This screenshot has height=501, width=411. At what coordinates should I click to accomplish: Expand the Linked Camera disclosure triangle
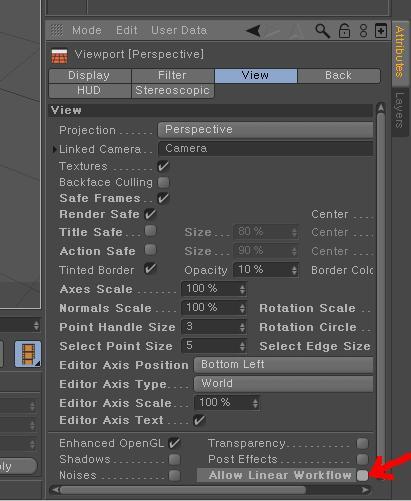55,149
